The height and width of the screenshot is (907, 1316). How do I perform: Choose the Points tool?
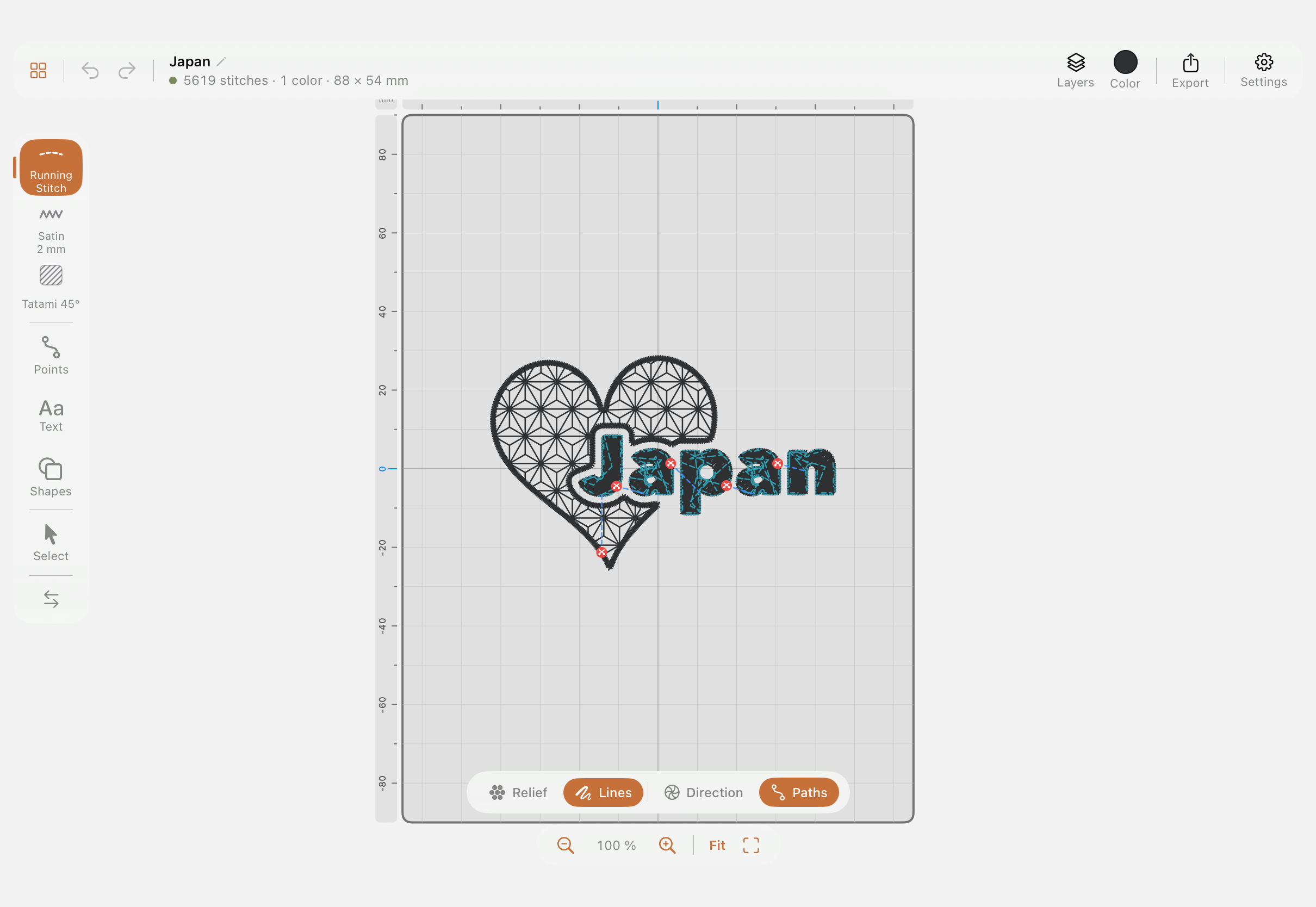pyautogui.click(x=51, y=356)
